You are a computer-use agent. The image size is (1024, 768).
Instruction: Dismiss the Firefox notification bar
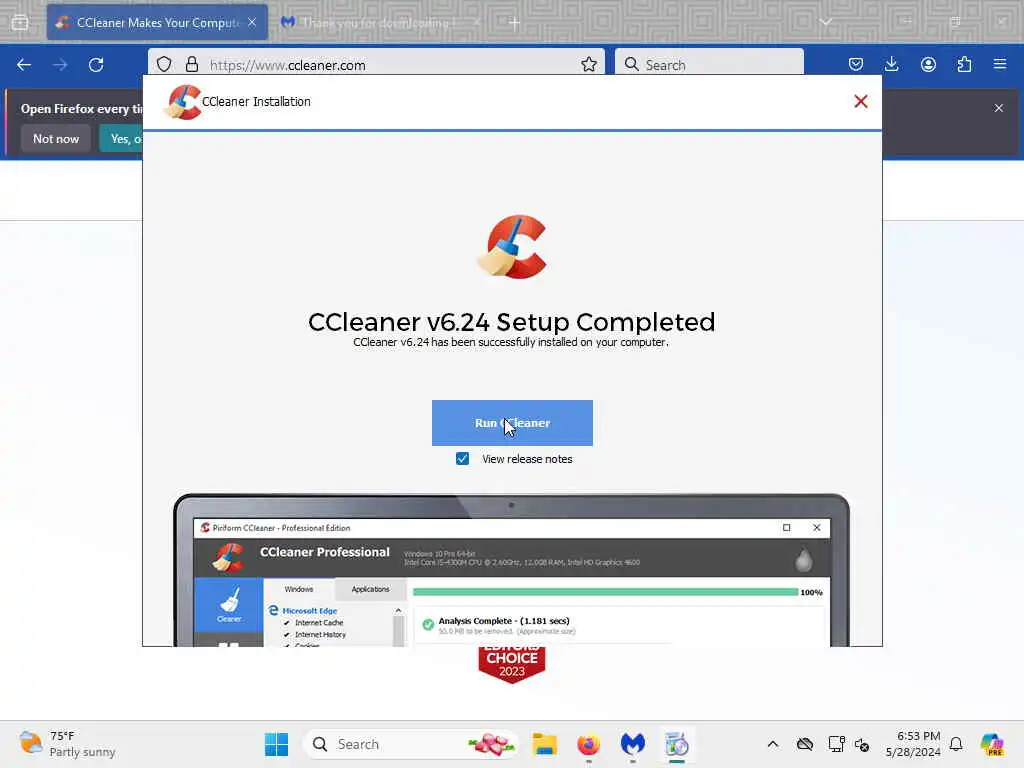pos(999,108)
